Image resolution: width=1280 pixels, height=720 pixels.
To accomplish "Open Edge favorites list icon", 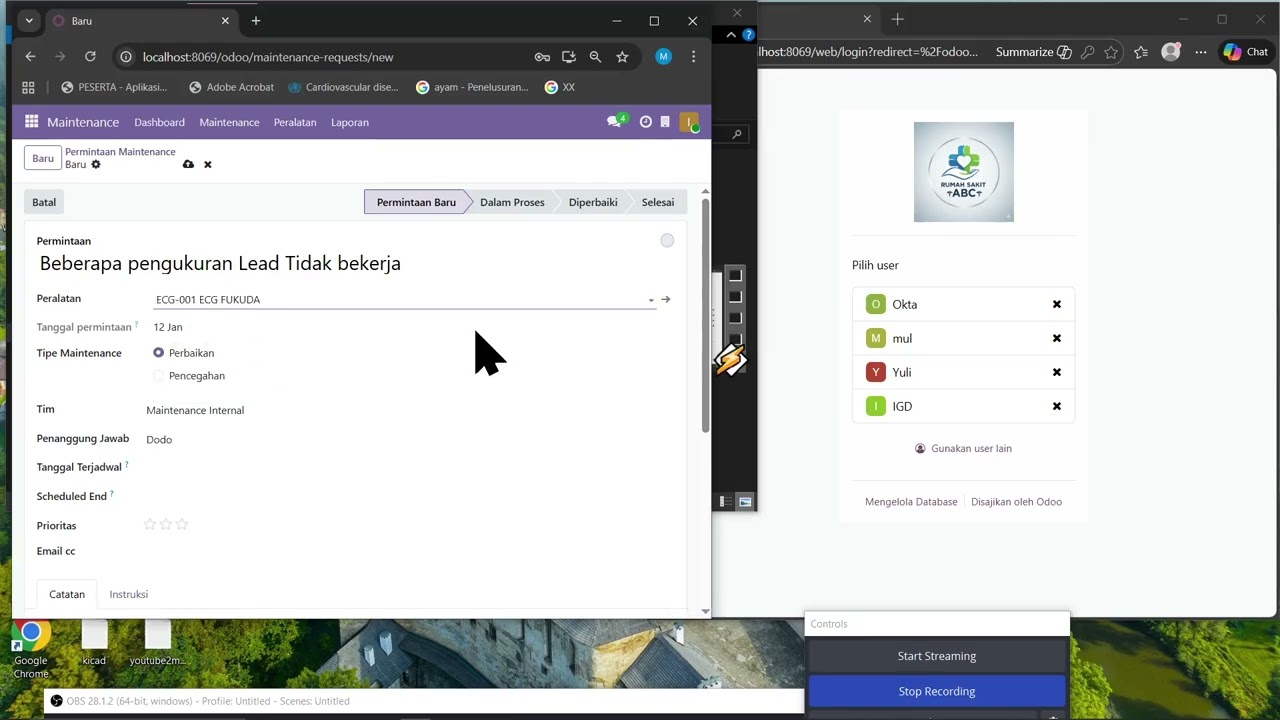I will [1141, 52].
